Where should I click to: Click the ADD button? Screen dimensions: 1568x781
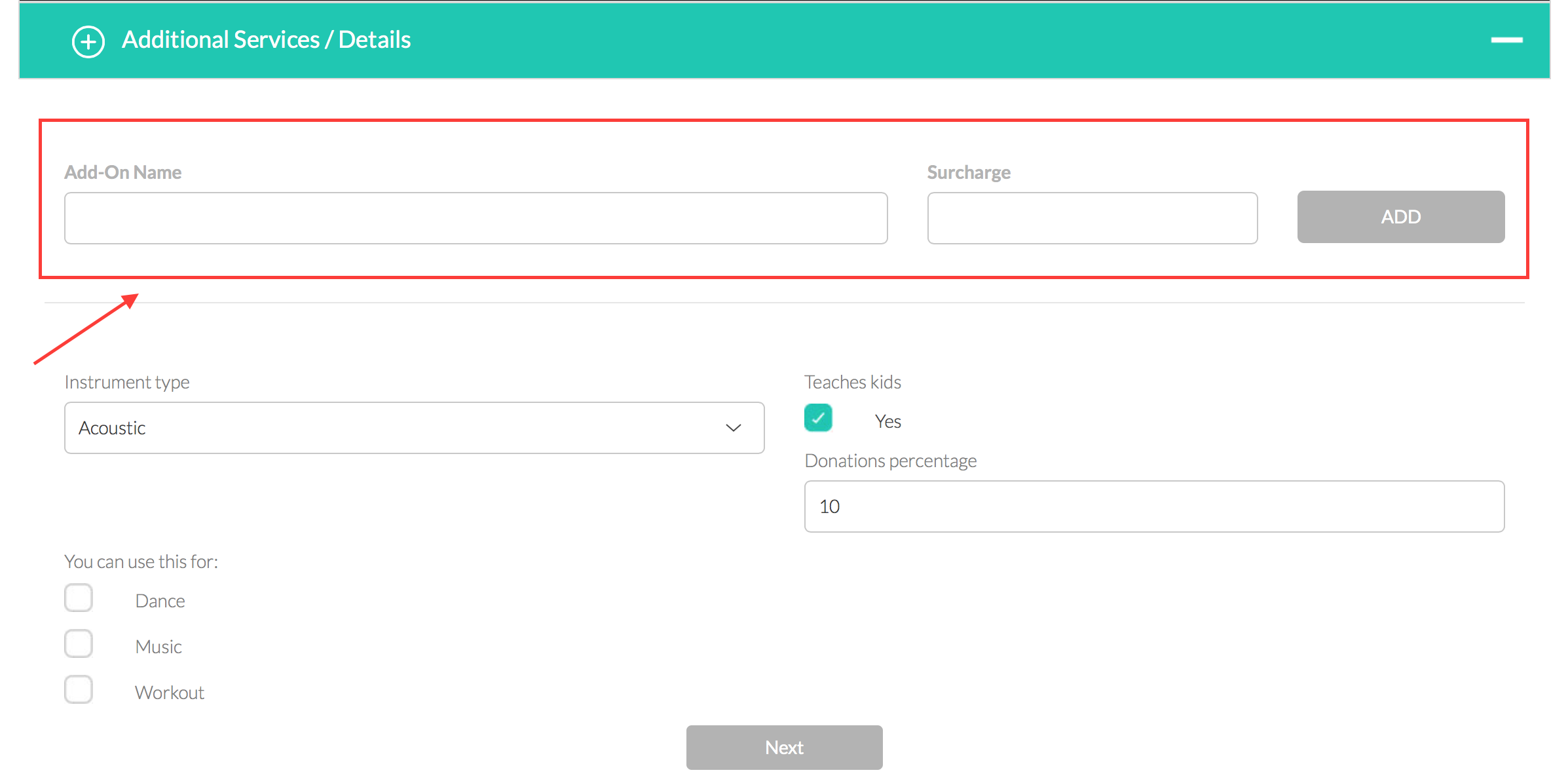pyautogui.click(x=1401, y=217)
